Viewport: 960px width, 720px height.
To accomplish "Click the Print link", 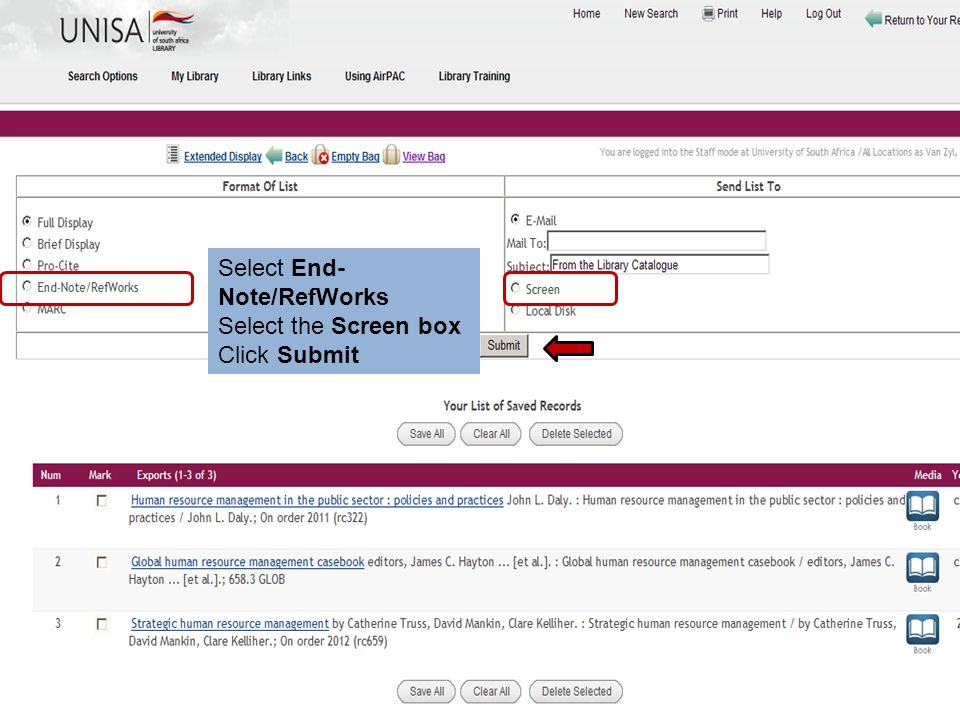I will tap(727, 13).
